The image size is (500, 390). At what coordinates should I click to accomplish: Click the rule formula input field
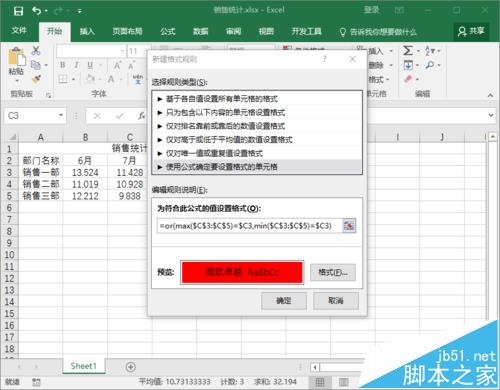pos(250,226)
